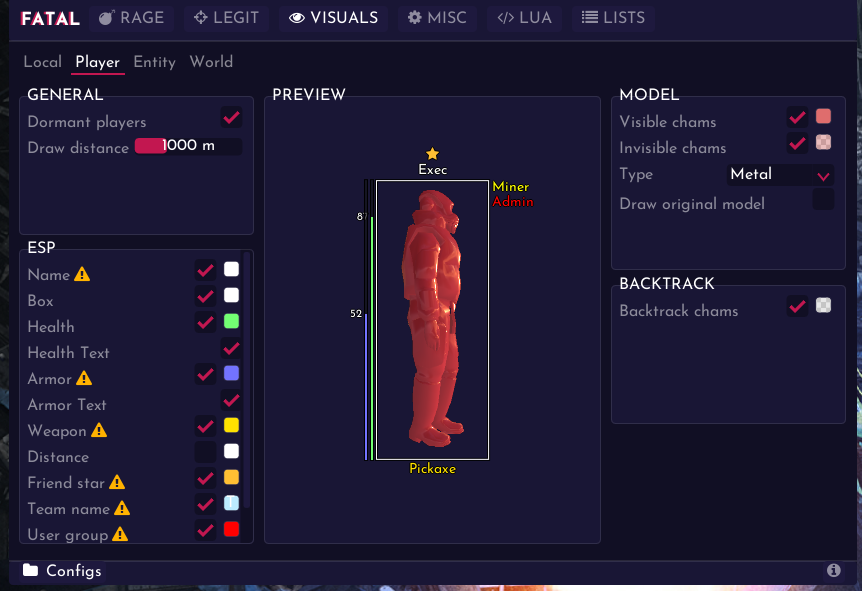This screenshot has height=591, width=862.
Task: Click the User group warning icon
Action: pyautogui.click(x=120, y=534)
